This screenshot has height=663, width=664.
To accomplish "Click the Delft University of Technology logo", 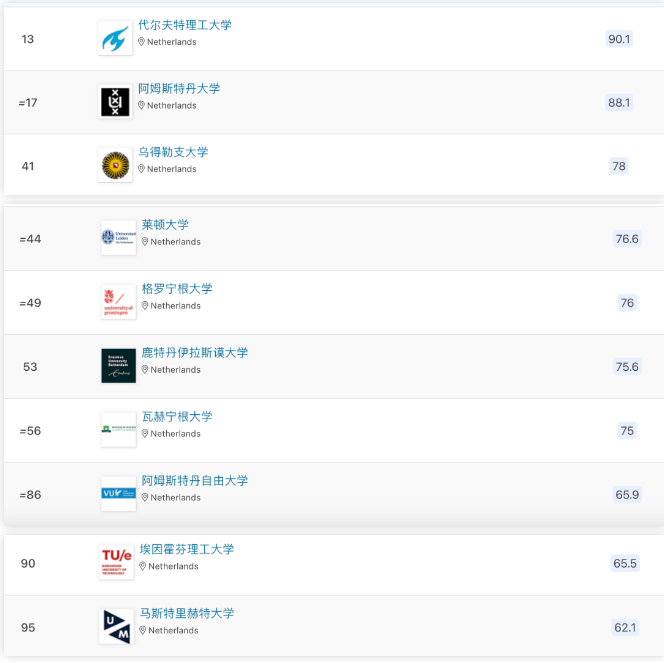I will 115,38.
